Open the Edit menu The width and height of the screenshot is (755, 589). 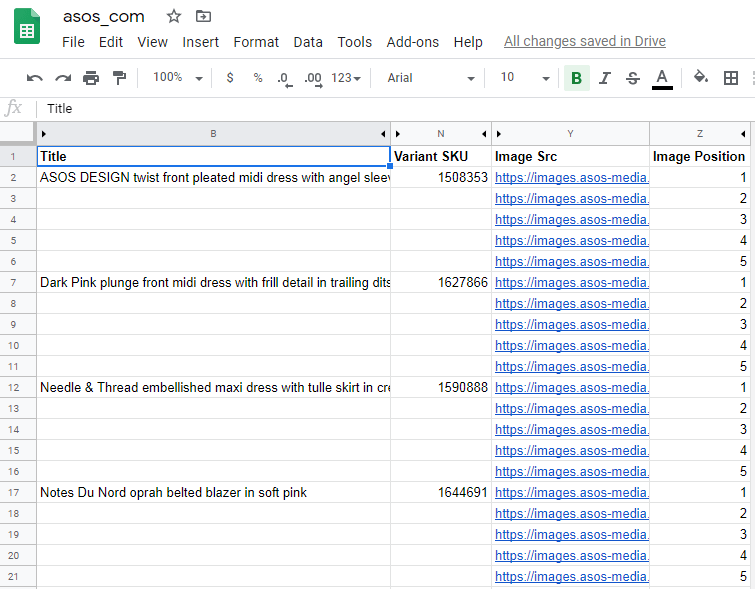[111, 42]
